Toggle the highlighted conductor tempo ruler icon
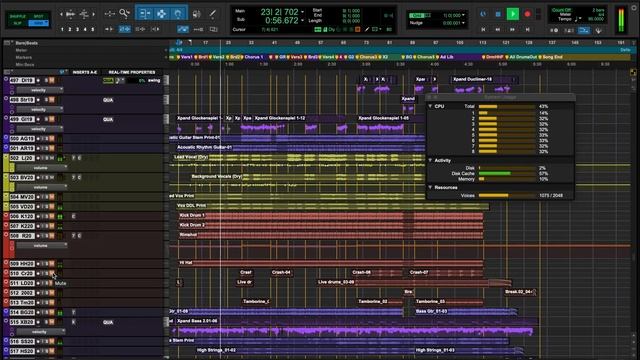Screen dimensions: 640x360 click(584, 30)
